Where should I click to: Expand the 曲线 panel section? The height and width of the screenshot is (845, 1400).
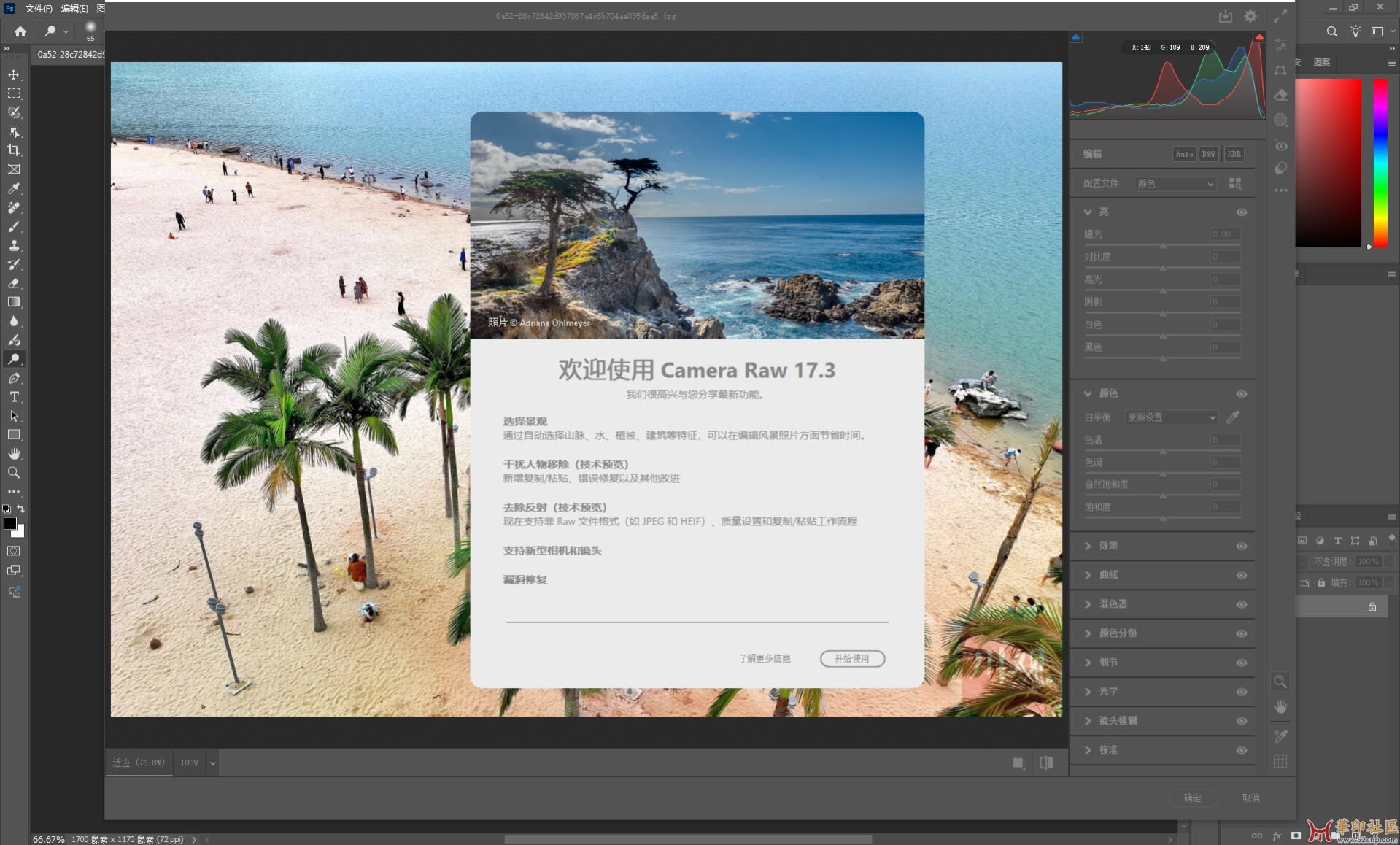(1088, 575)
